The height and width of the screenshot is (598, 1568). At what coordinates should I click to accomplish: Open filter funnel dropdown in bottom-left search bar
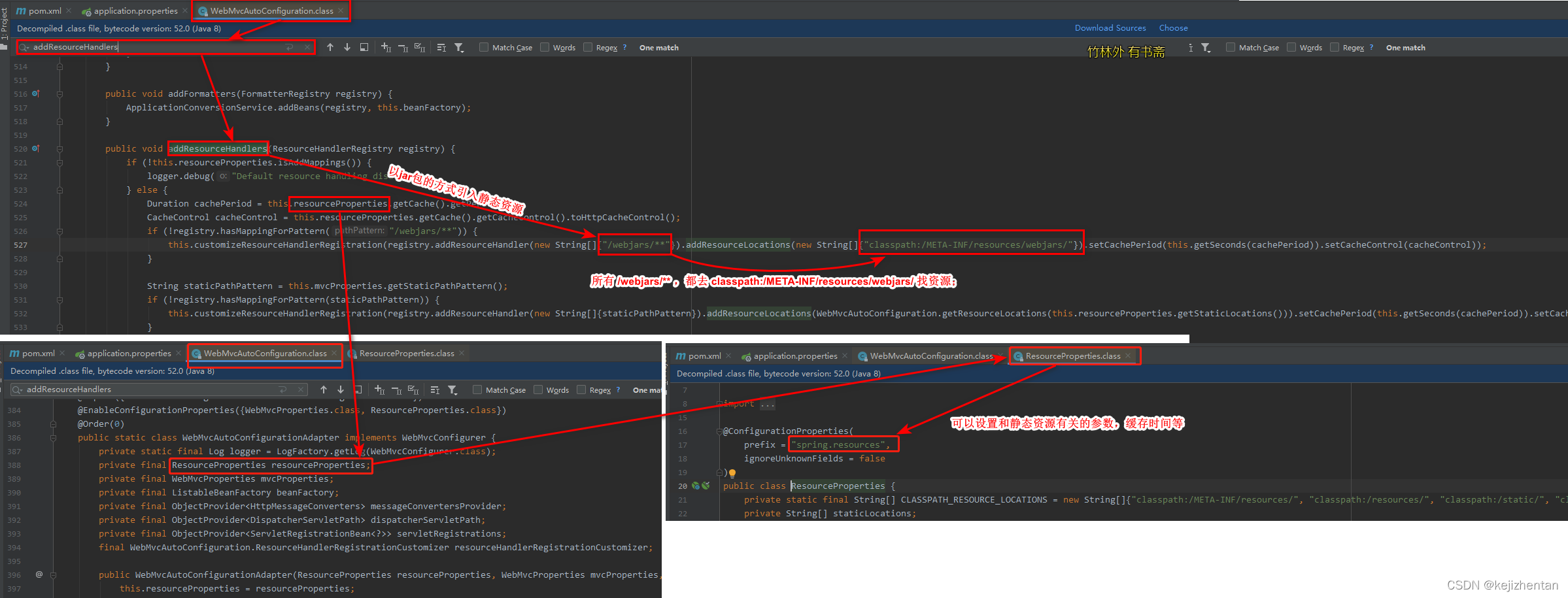(452, 390)
